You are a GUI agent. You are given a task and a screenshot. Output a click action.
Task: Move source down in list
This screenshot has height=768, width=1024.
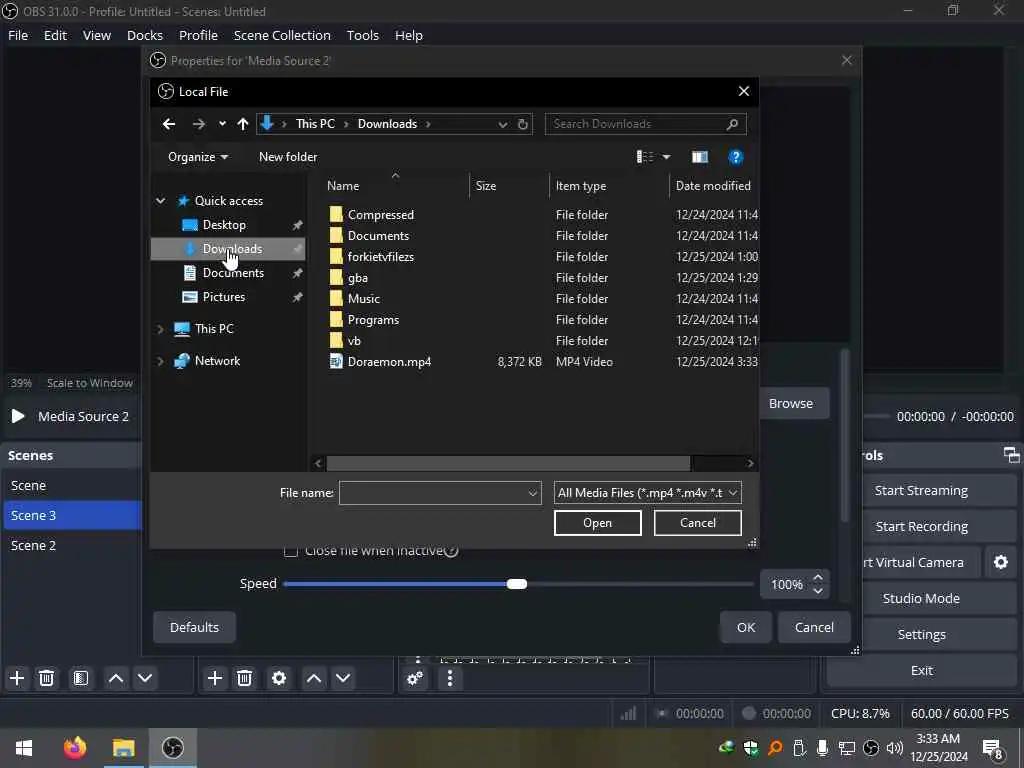(343, 678)
